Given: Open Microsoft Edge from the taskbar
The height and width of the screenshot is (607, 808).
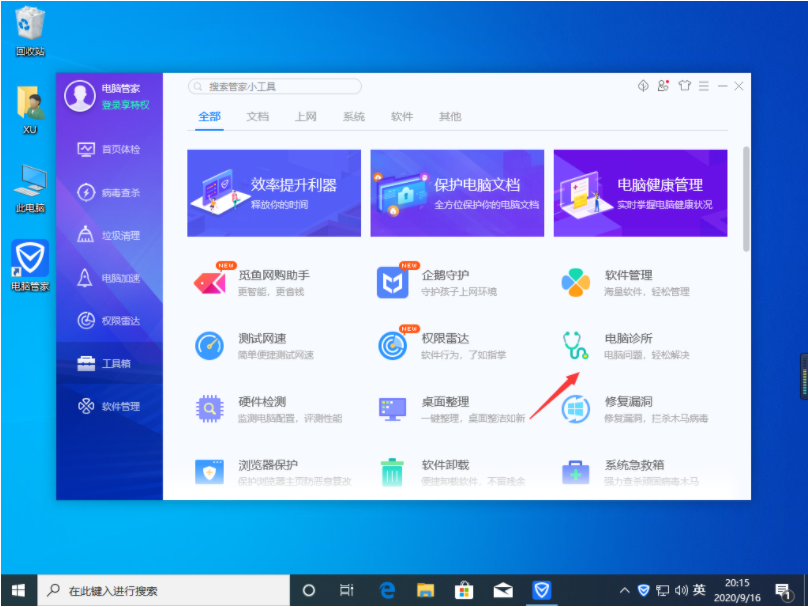Looking at the screenshot, I should click(385, 590).
